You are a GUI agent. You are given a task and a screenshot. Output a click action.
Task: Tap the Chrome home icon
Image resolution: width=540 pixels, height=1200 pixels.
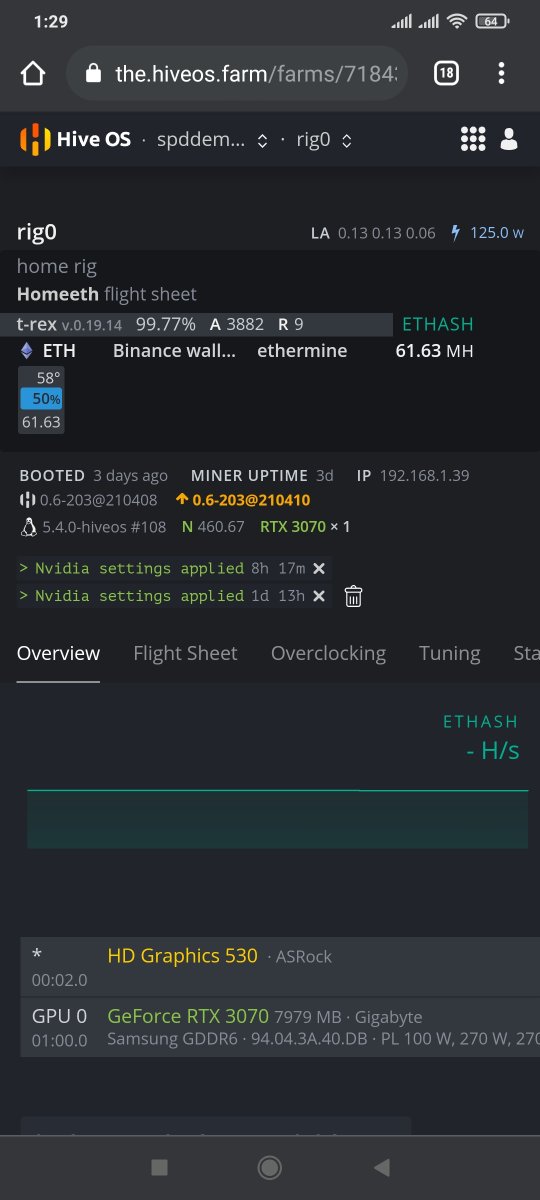click(33, 73)
